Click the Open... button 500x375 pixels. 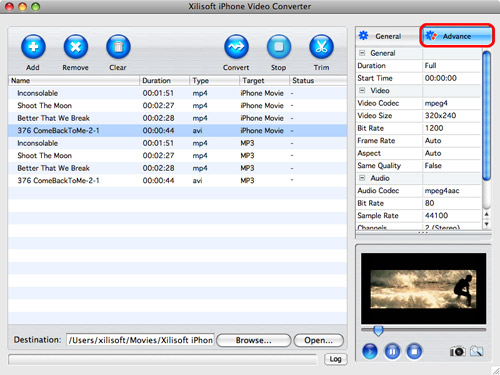pos(319,340)
